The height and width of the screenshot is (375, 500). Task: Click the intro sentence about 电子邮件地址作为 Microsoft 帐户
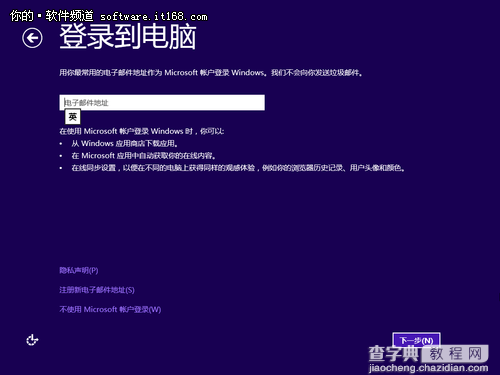211,72
